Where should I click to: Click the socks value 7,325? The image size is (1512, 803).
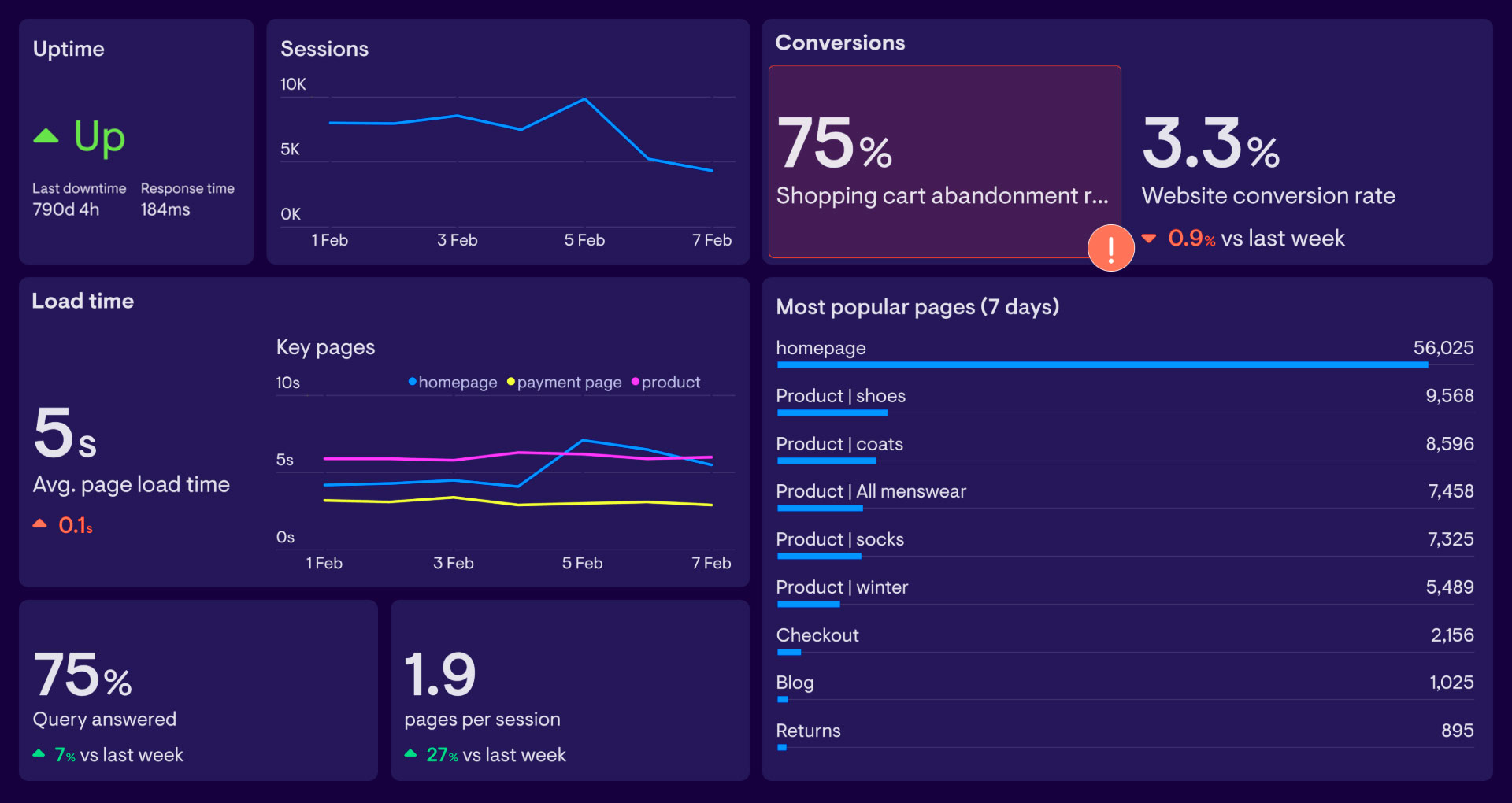[1451, 539]
